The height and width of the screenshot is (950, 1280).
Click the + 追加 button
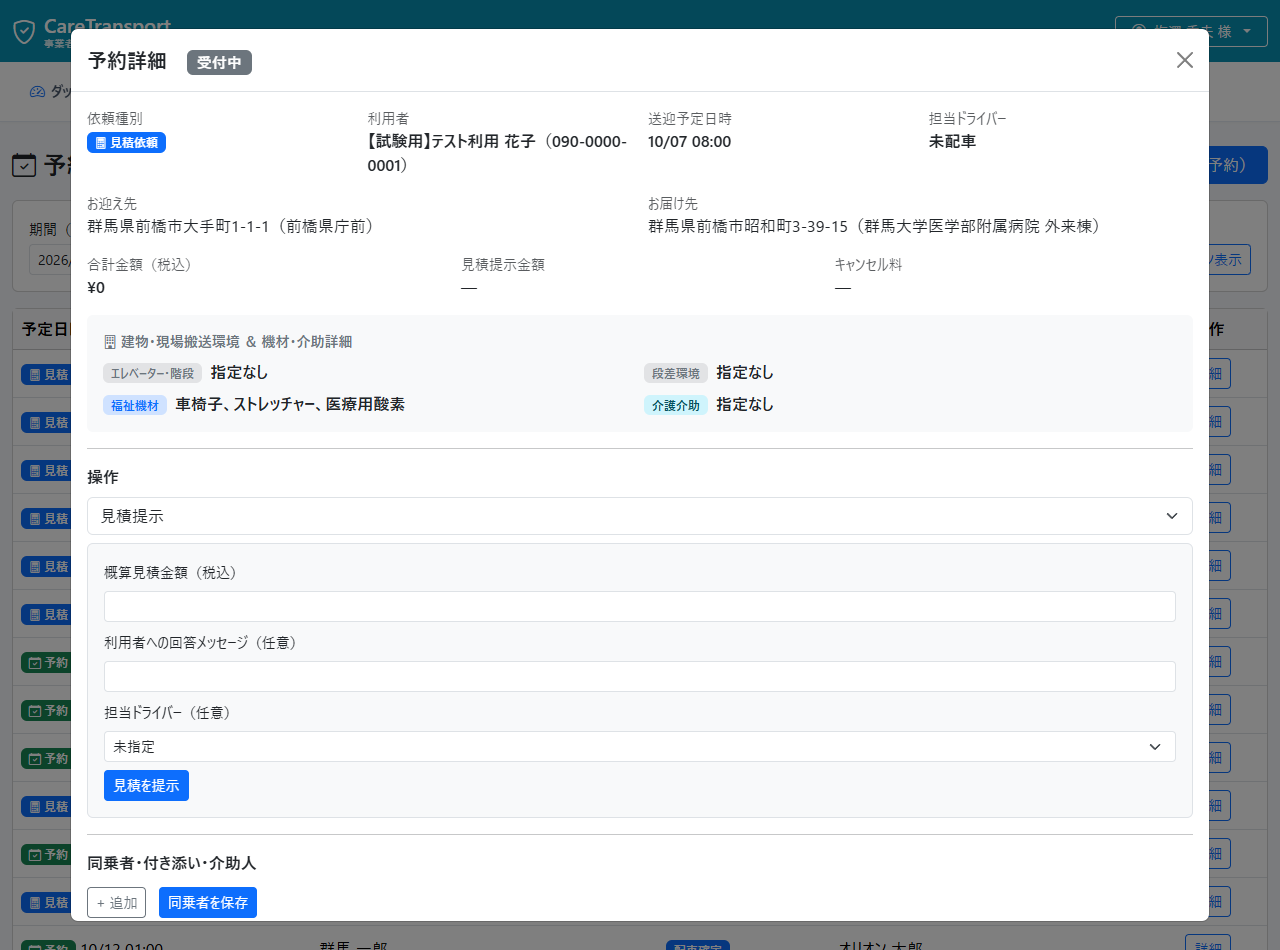(x=117, y=903)
